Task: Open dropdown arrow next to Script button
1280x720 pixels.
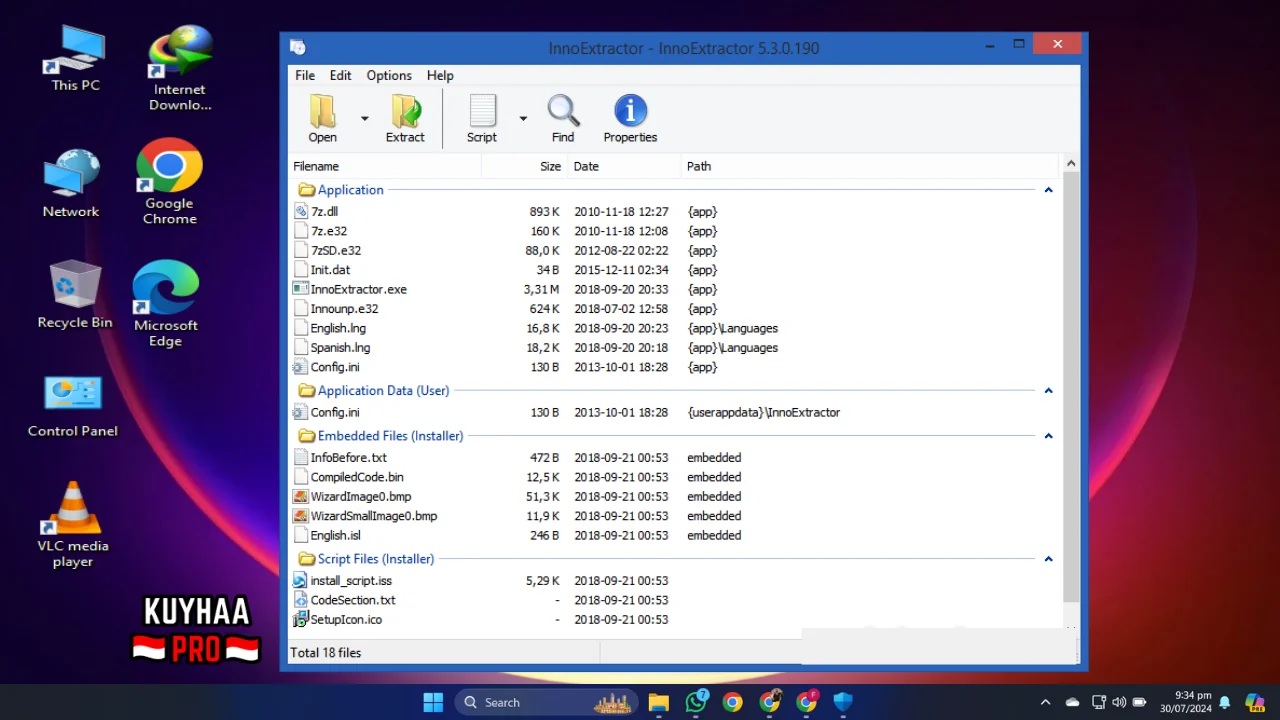Action: coord(522,118)
